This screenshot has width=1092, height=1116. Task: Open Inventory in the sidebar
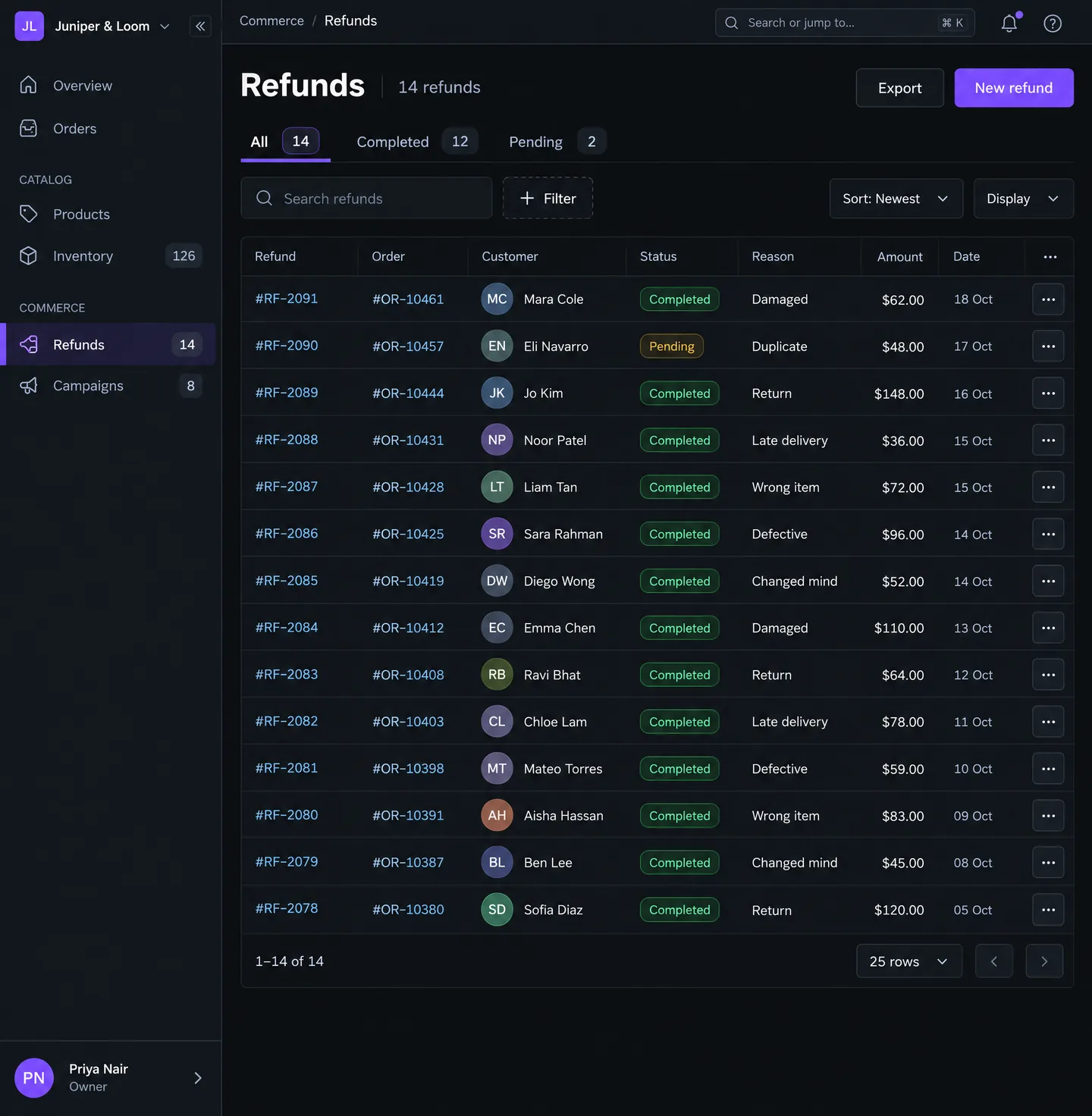[111, 256]
